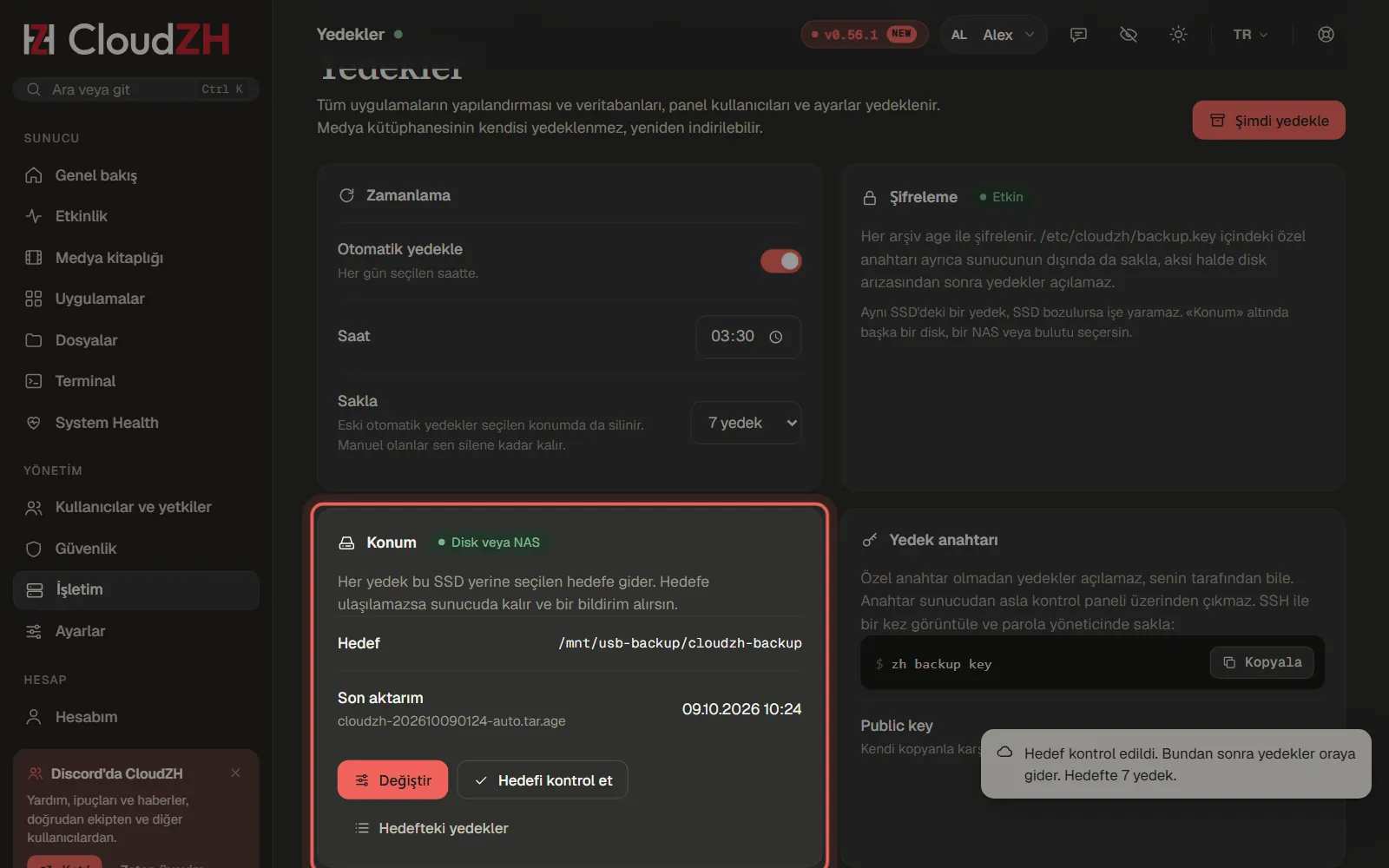Click the Ara veya git search box
Screen dimensions: 1389x868
point(135,89)
